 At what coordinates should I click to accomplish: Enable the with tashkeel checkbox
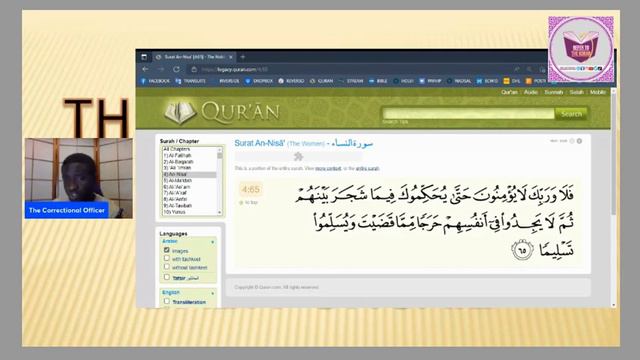(x=167, y=258)
